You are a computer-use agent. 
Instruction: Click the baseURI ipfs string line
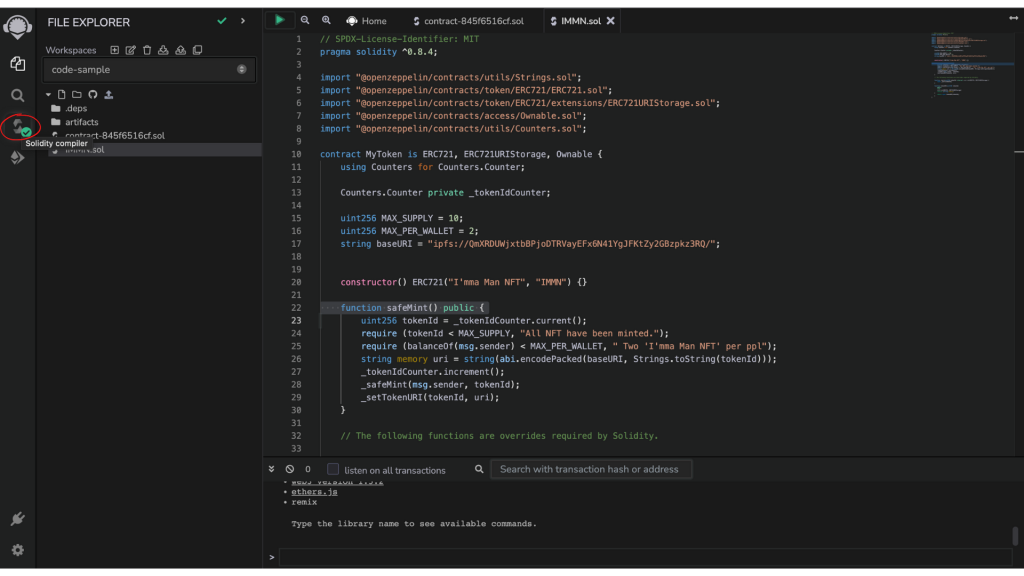[x=530, y=244]
